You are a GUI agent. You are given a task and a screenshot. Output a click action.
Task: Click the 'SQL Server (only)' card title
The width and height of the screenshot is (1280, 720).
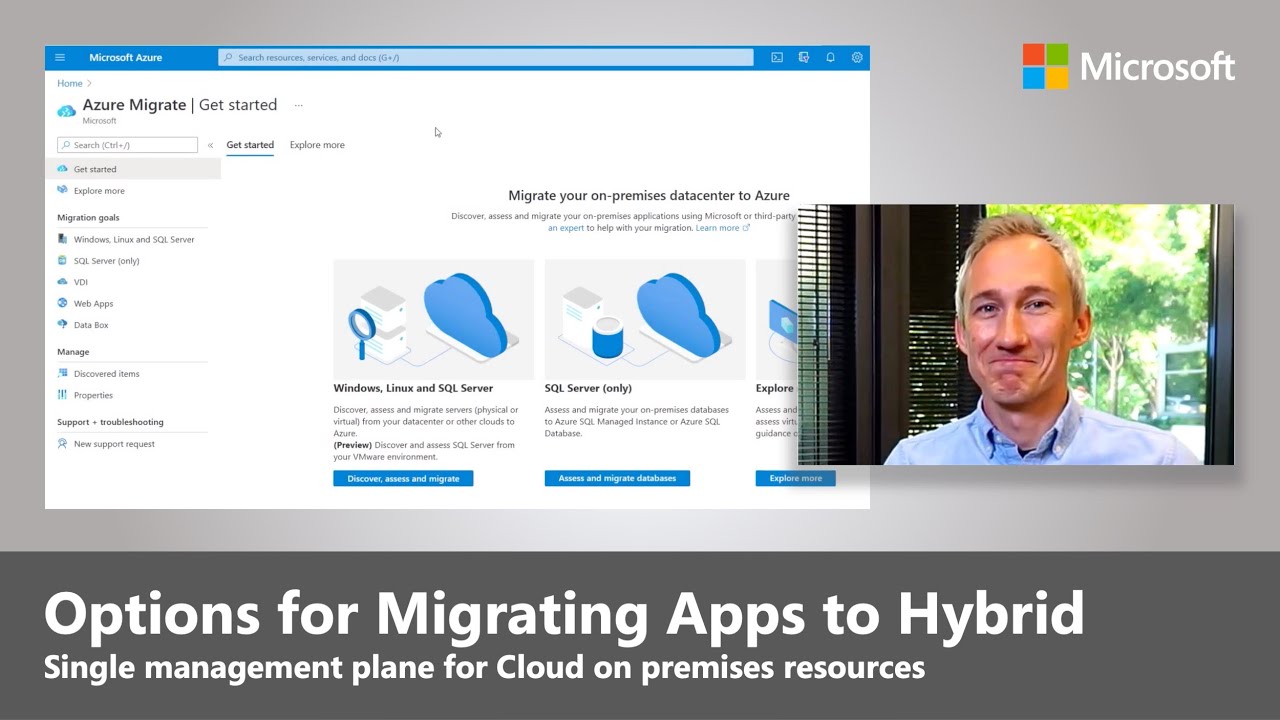588,388
